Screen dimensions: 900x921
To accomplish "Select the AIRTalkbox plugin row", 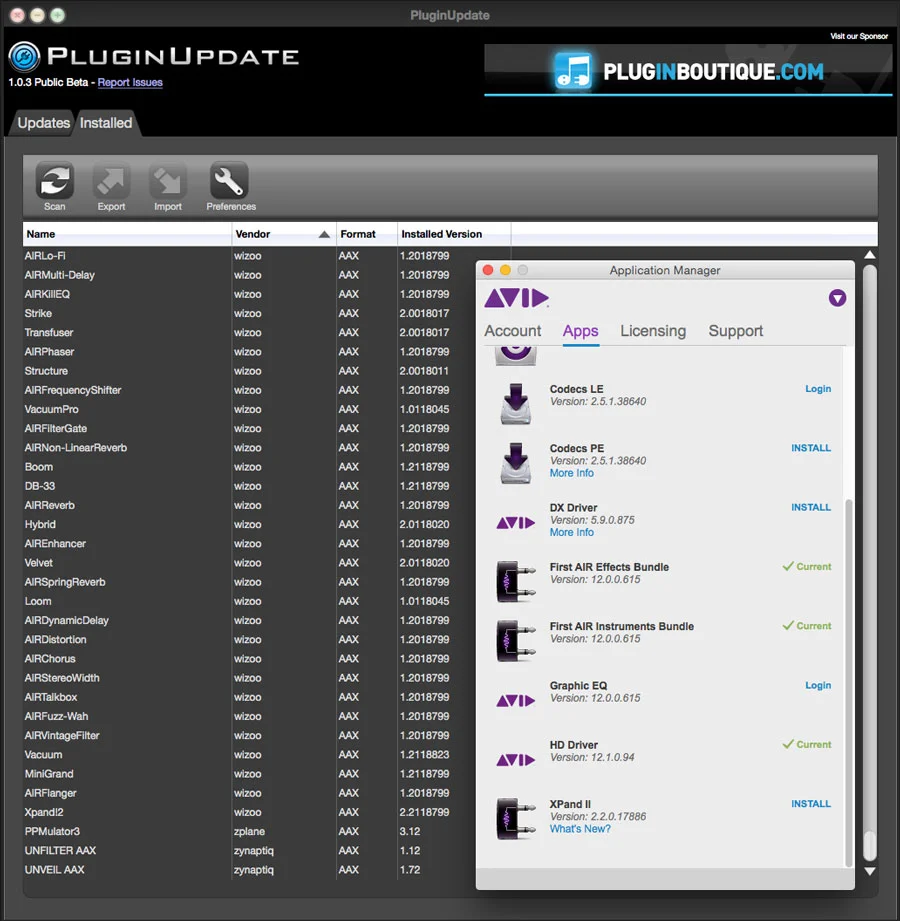I will (248, 697).
